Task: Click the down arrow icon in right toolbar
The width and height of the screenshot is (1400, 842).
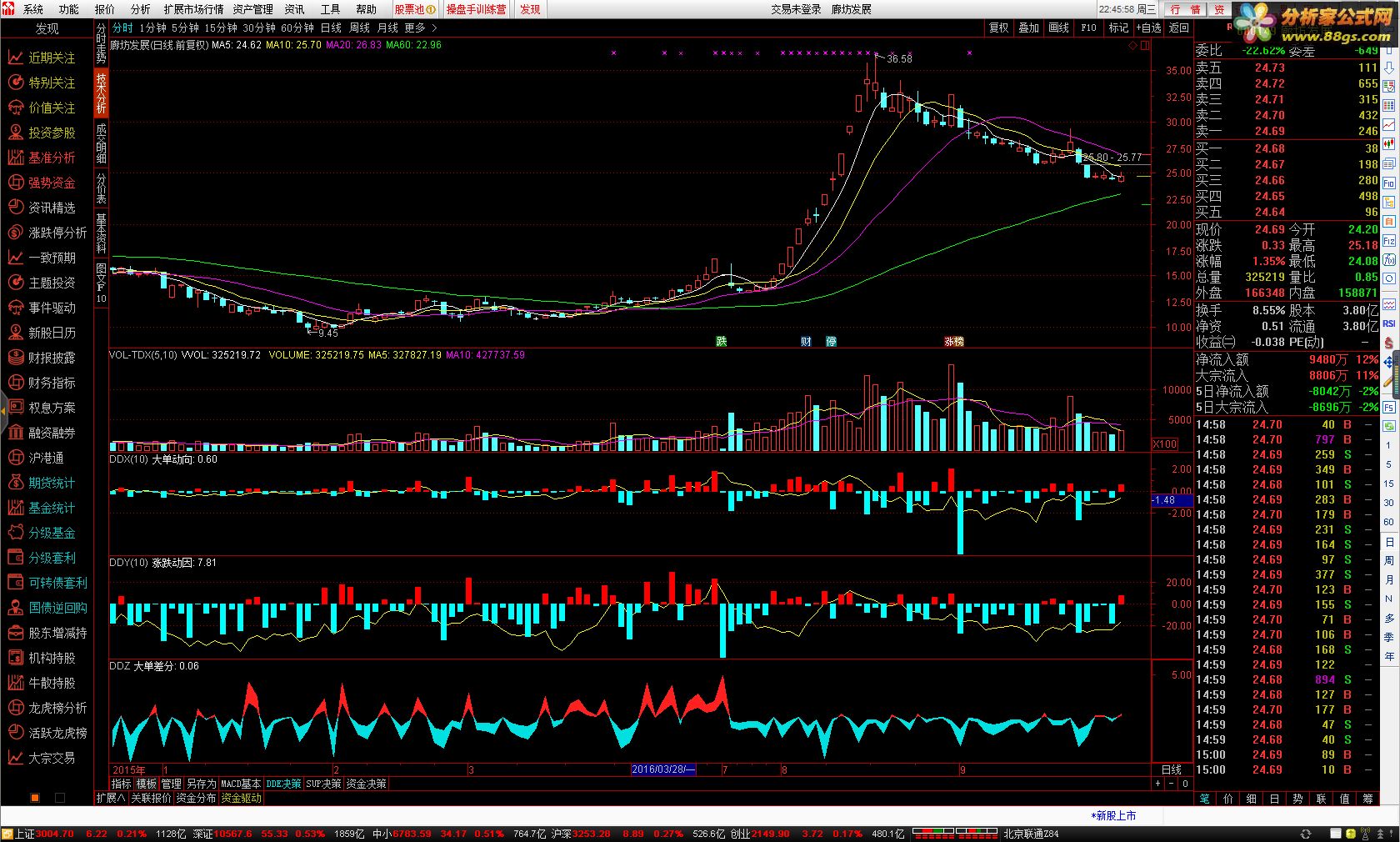Action: [1389, 68]
